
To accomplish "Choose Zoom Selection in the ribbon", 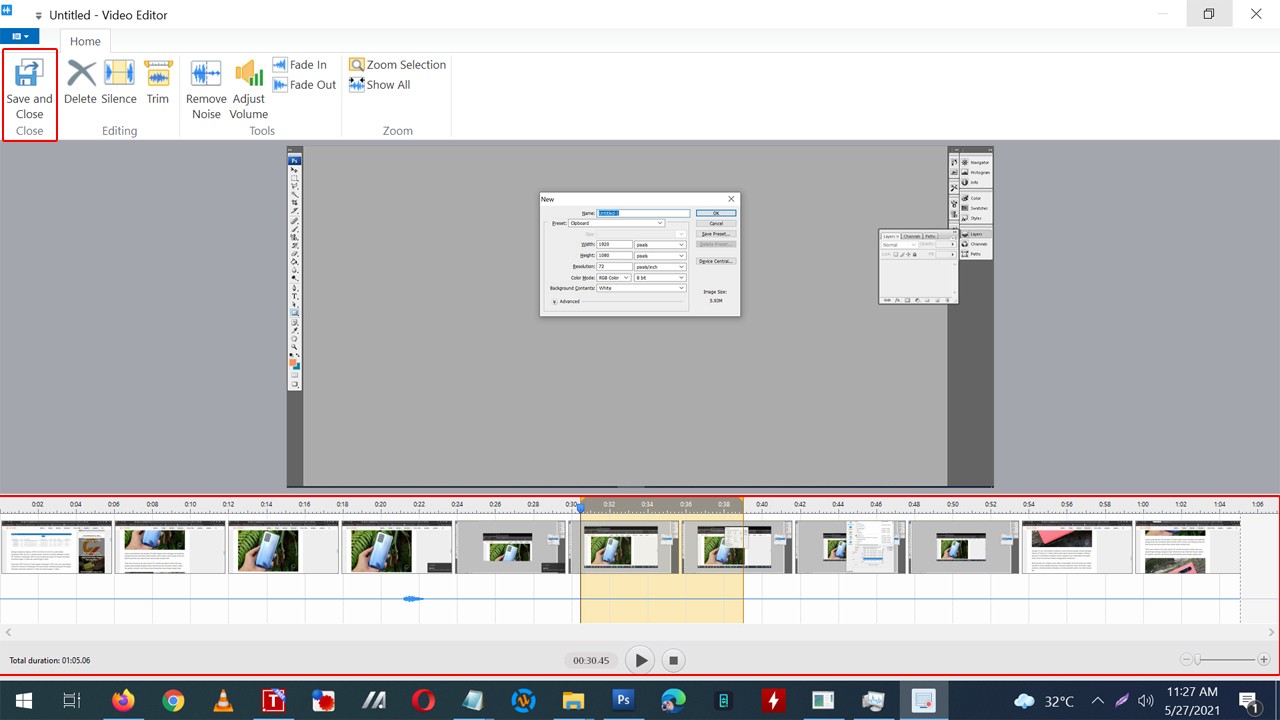I will coord(397,65).
